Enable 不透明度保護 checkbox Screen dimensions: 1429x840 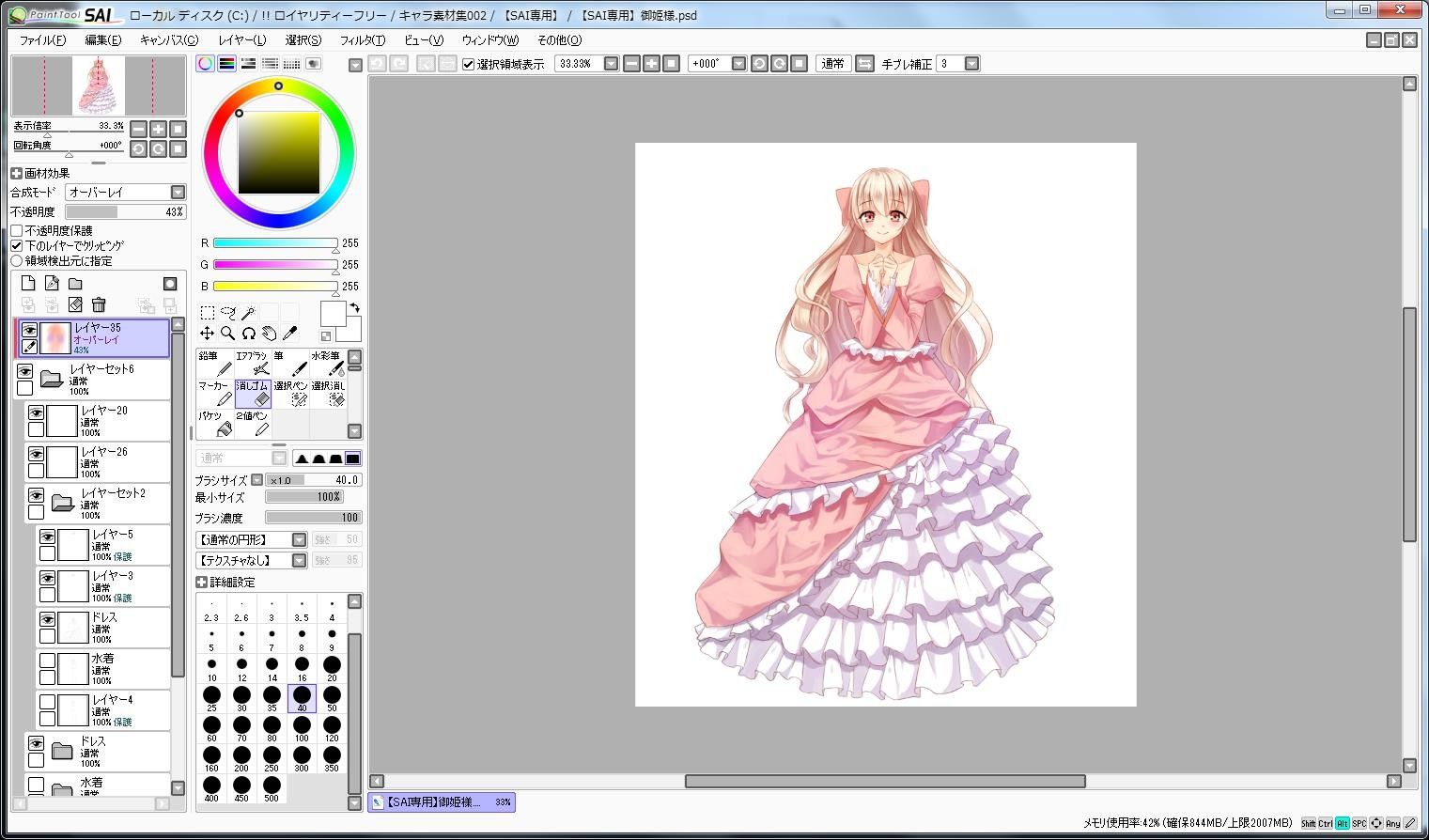17,230
